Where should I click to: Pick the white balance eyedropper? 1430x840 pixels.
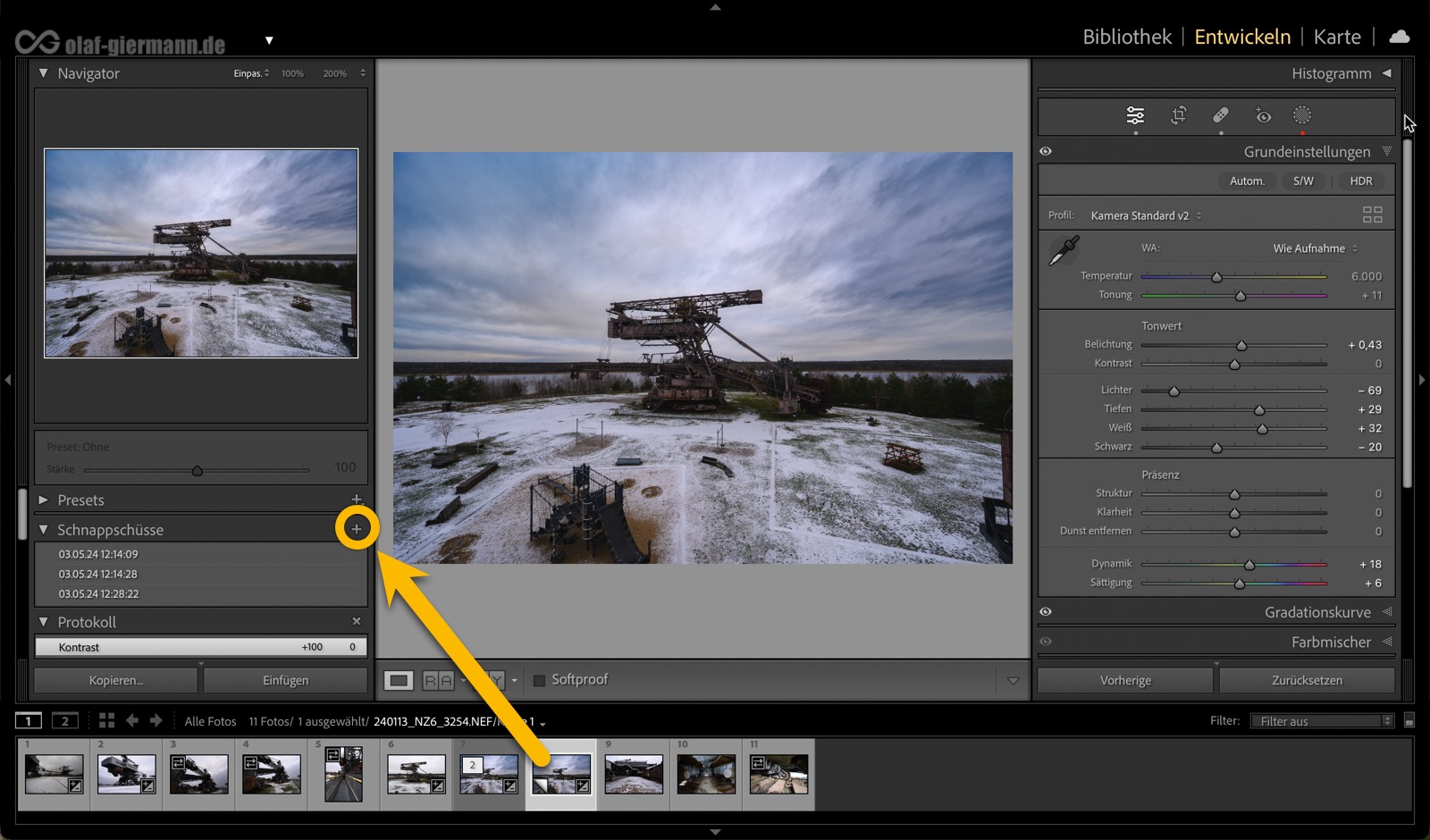[x=1064, y=251]
